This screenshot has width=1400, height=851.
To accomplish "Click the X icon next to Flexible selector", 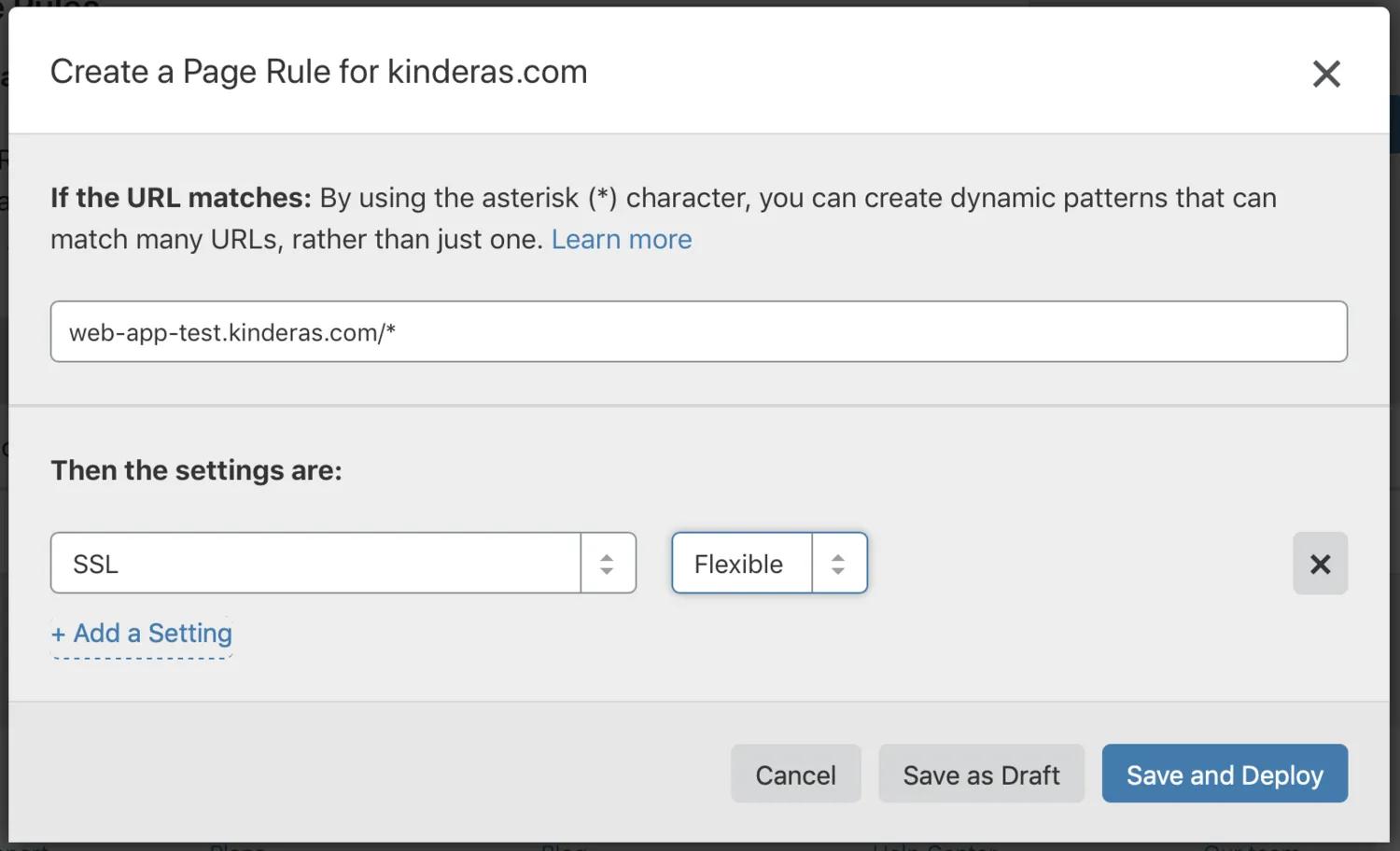I will (1320, 564).
